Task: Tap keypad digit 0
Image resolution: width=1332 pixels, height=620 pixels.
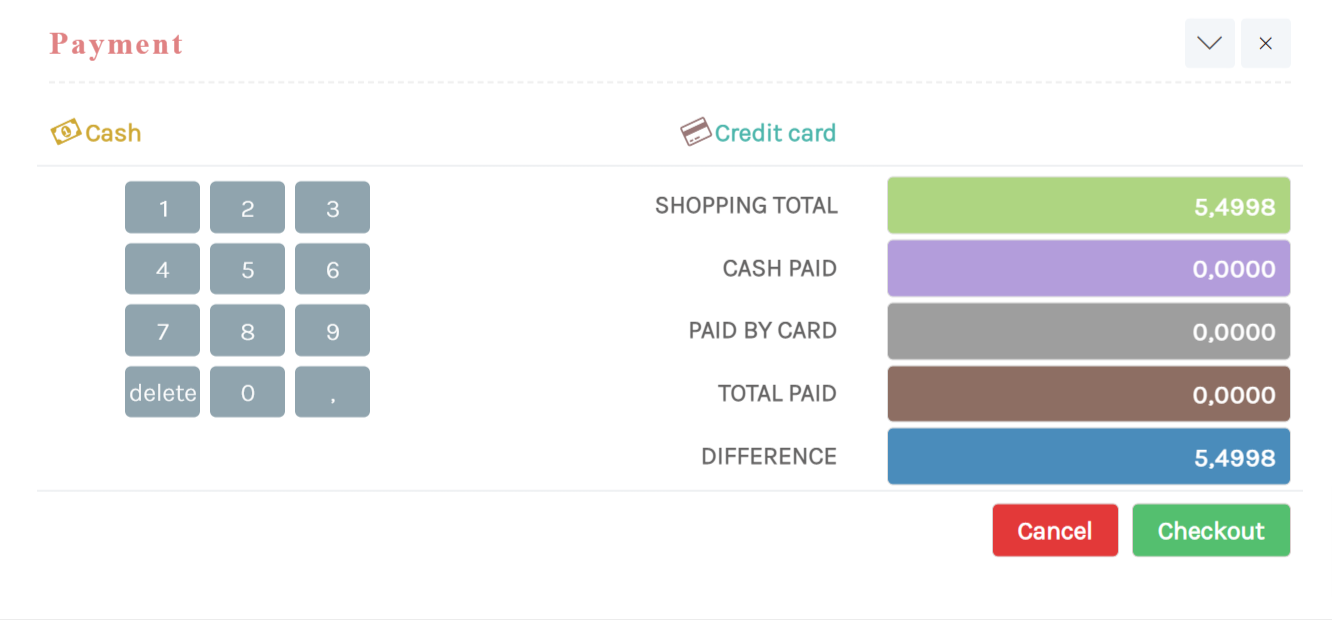Action: point(247,392)
